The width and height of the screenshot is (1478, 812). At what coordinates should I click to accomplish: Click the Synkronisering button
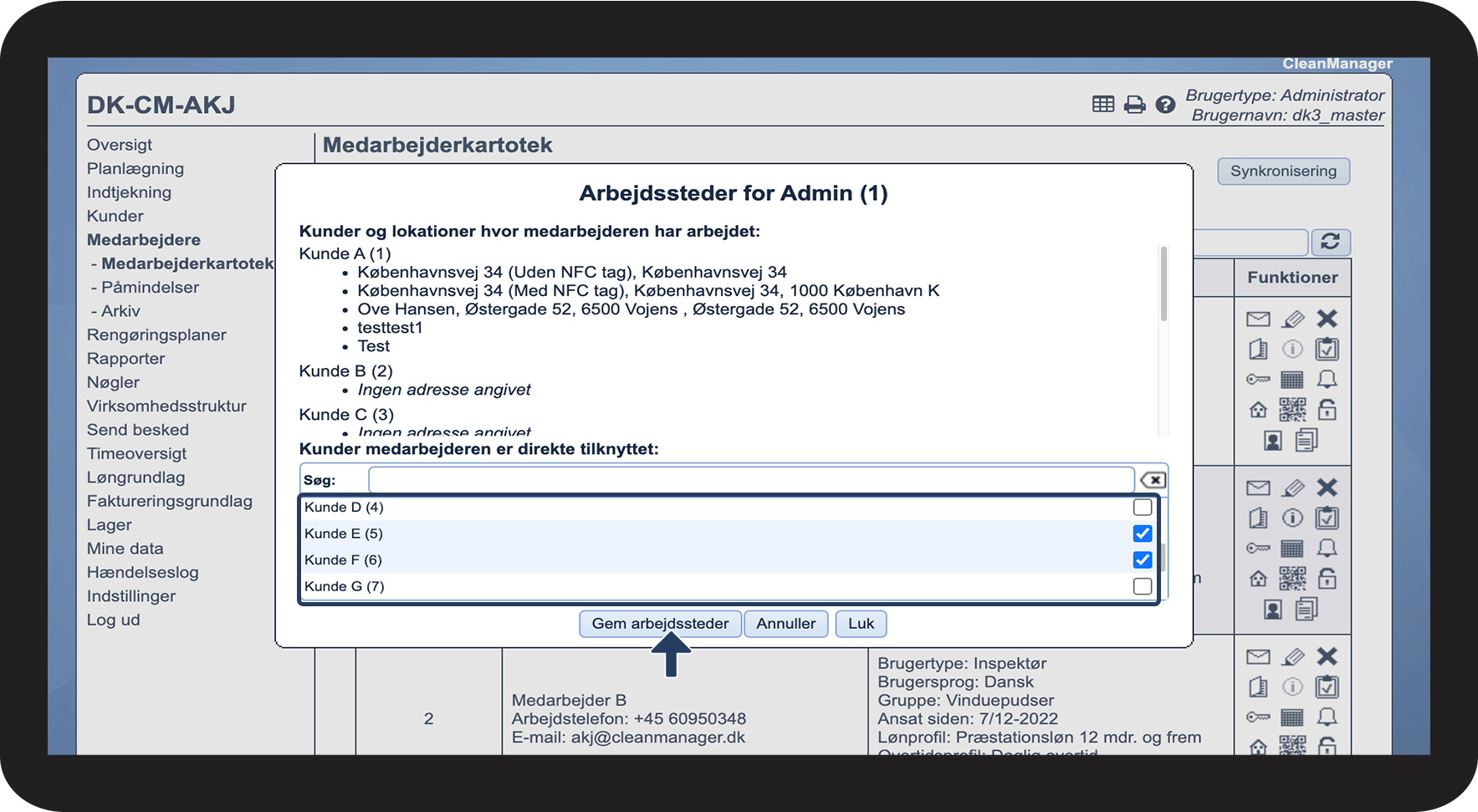[1284, 171]
